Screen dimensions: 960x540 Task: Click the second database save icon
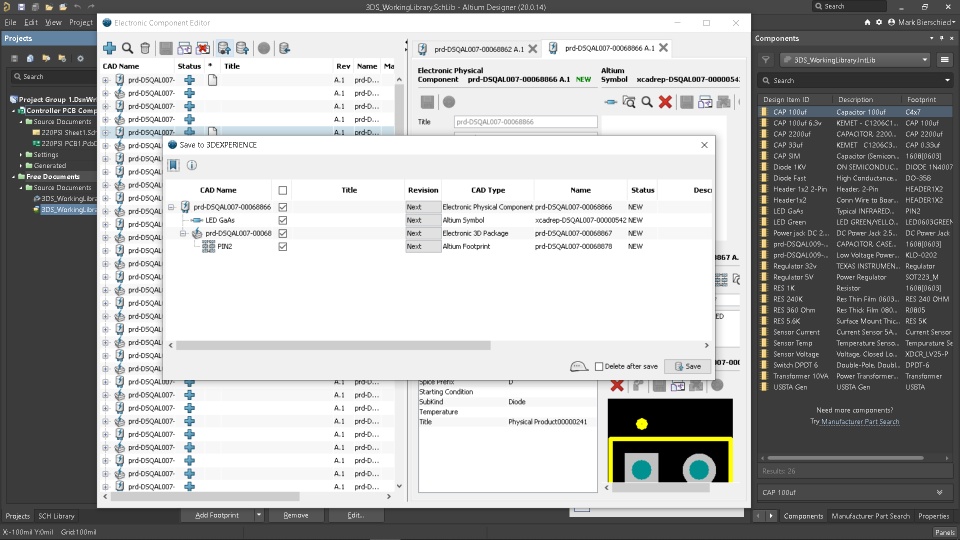(x=242, y=48)
